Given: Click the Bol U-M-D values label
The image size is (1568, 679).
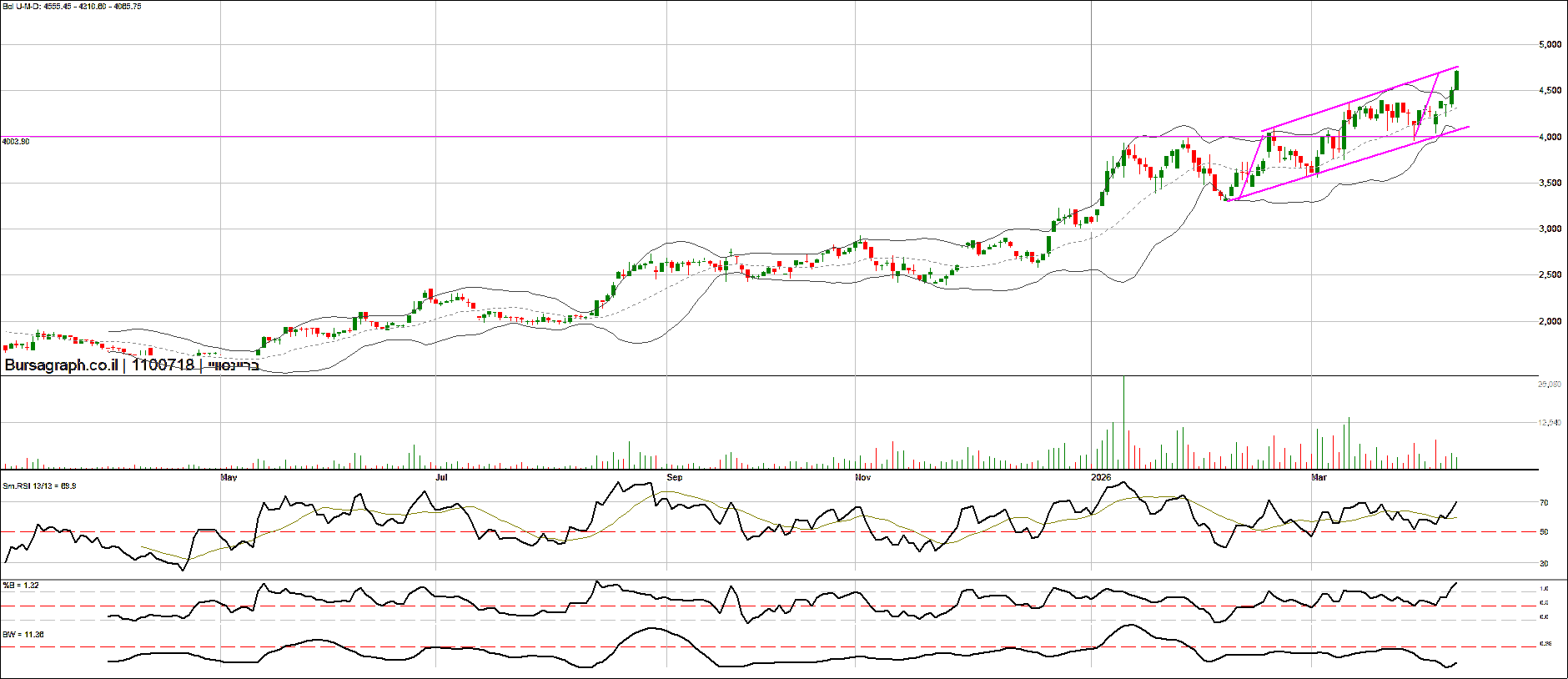Looking at the screenshot, I should point(72,6).
